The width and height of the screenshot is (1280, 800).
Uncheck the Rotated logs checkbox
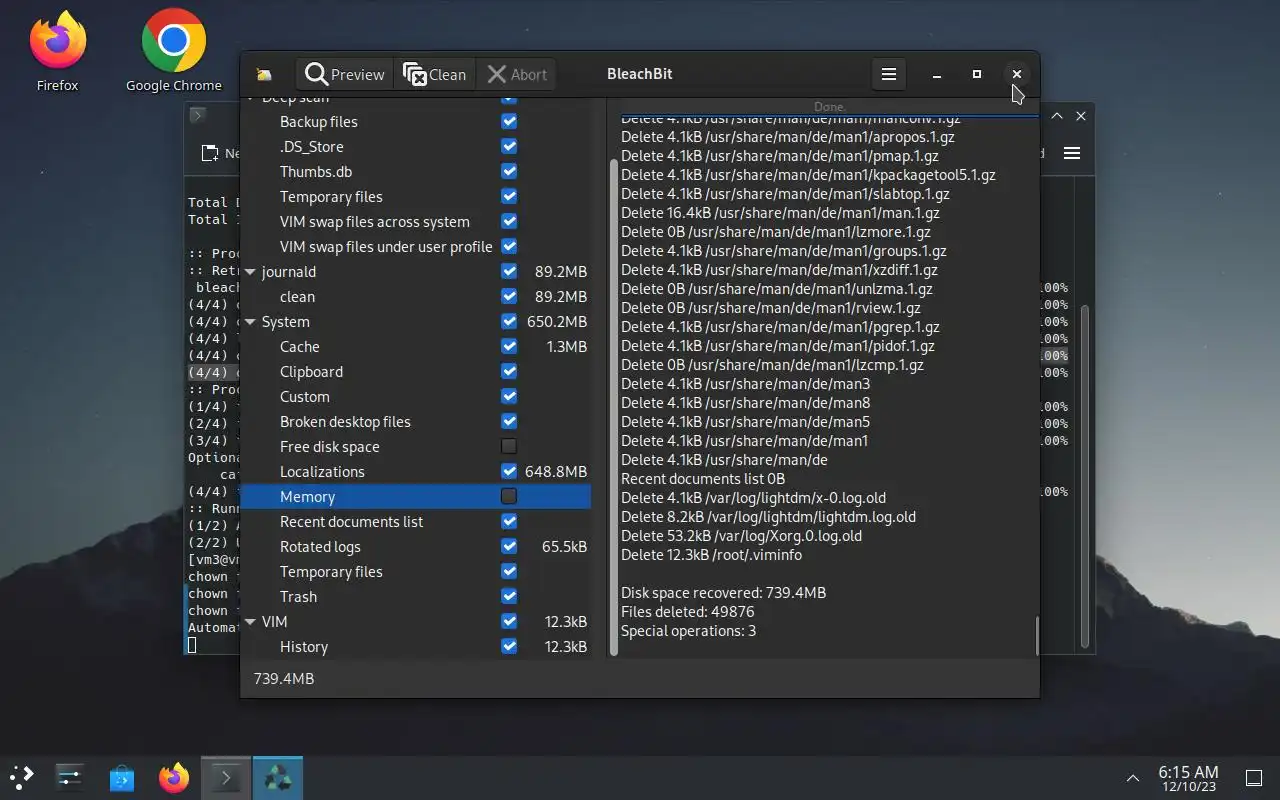coord(509,546)
